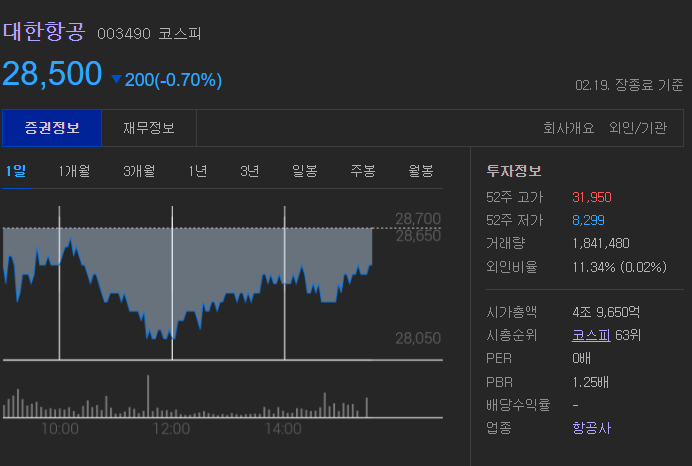Click the stock code 003490
The image size is (692, 466).
pyautogui.click(x=124, y=34)
